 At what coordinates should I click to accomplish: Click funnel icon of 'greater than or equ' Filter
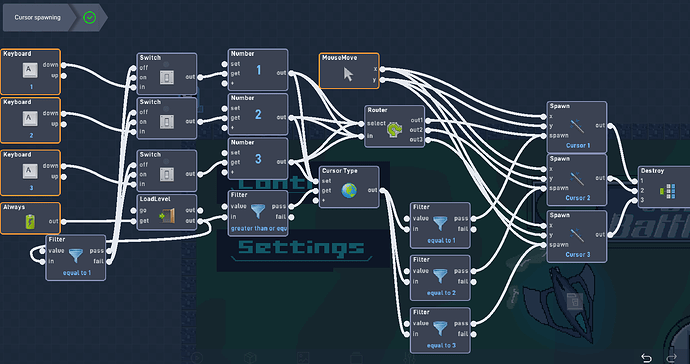[258, 211]
